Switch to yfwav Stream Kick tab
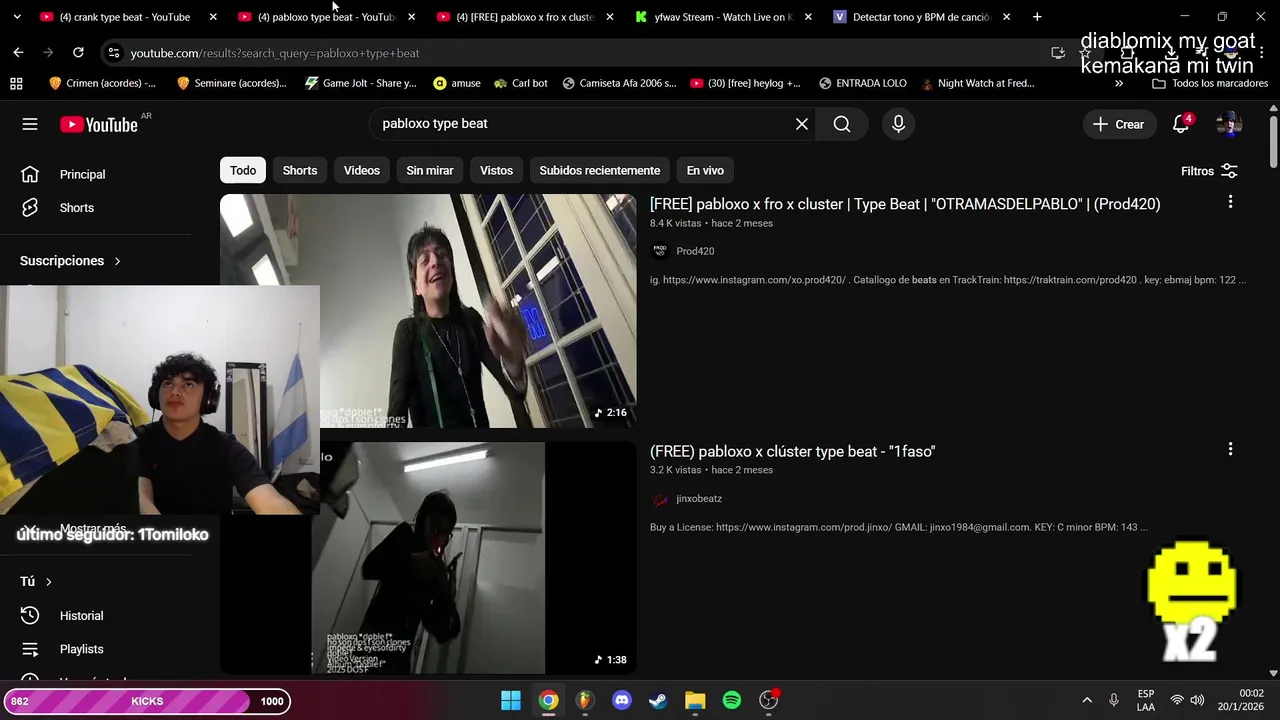 coord(721,17)
